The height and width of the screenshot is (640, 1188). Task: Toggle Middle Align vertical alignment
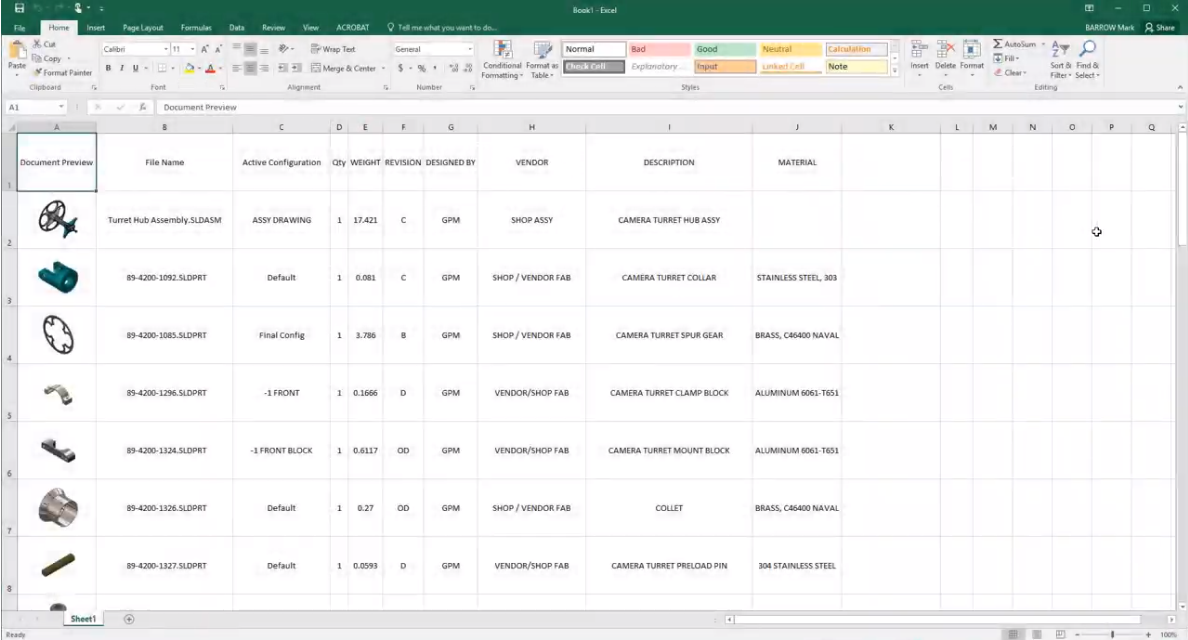250,49
